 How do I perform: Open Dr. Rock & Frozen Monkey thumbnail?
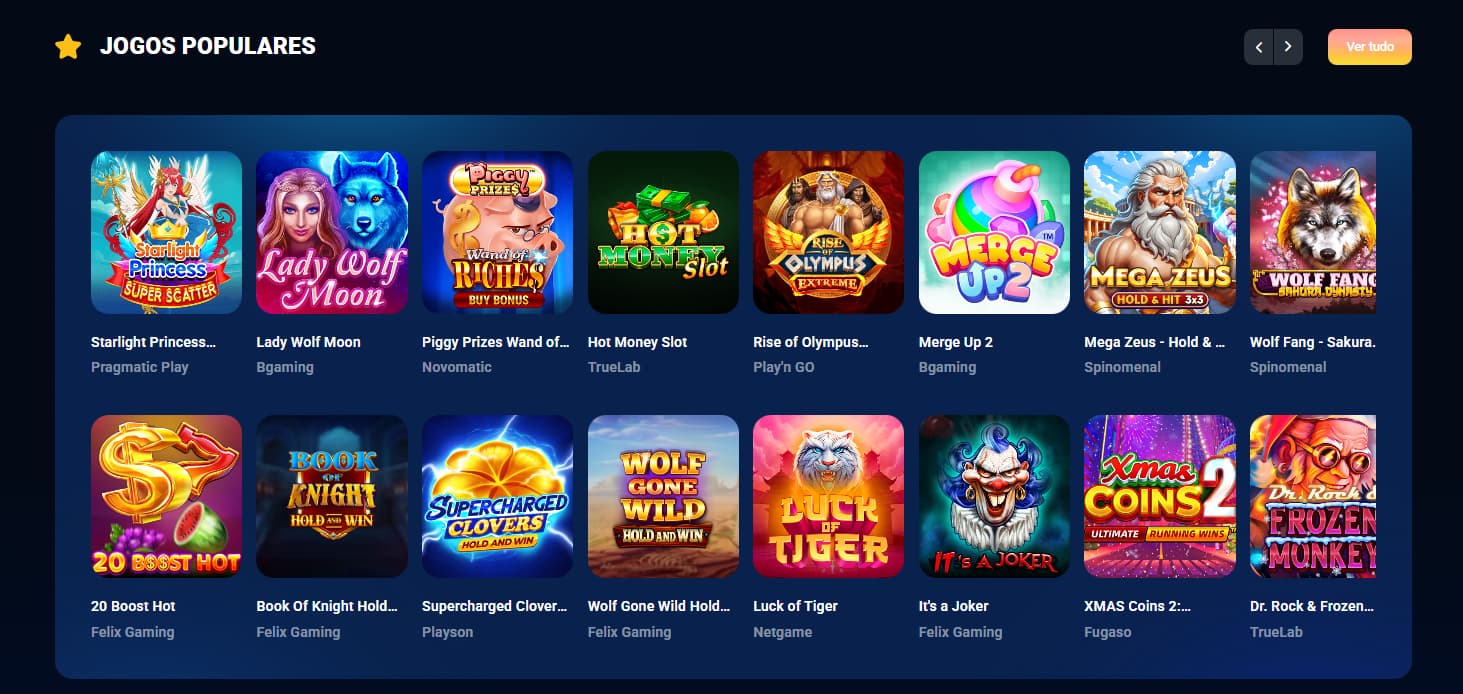(1313, 496)
